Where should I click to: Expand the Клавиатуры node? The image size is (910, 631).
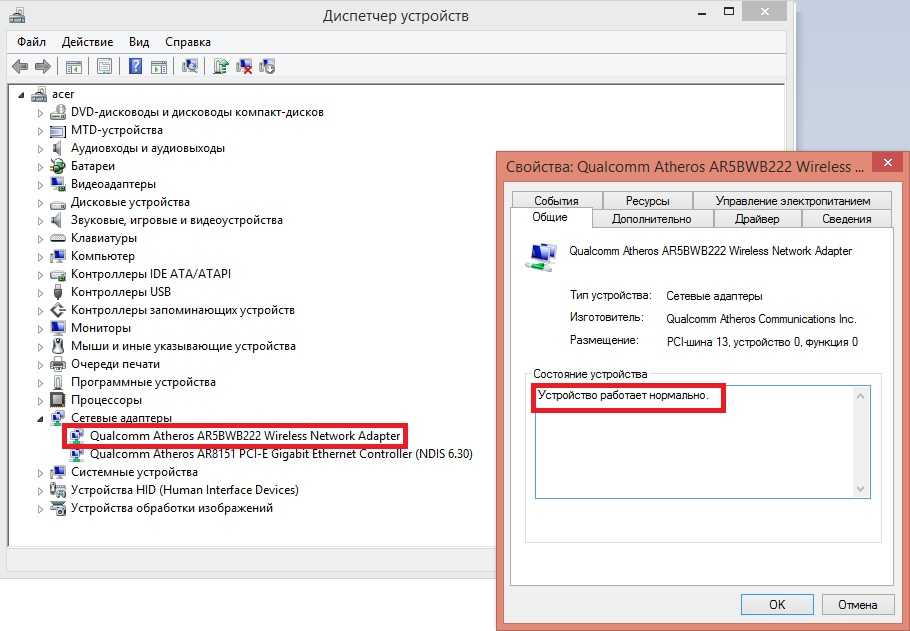click(x=40, y=239)
